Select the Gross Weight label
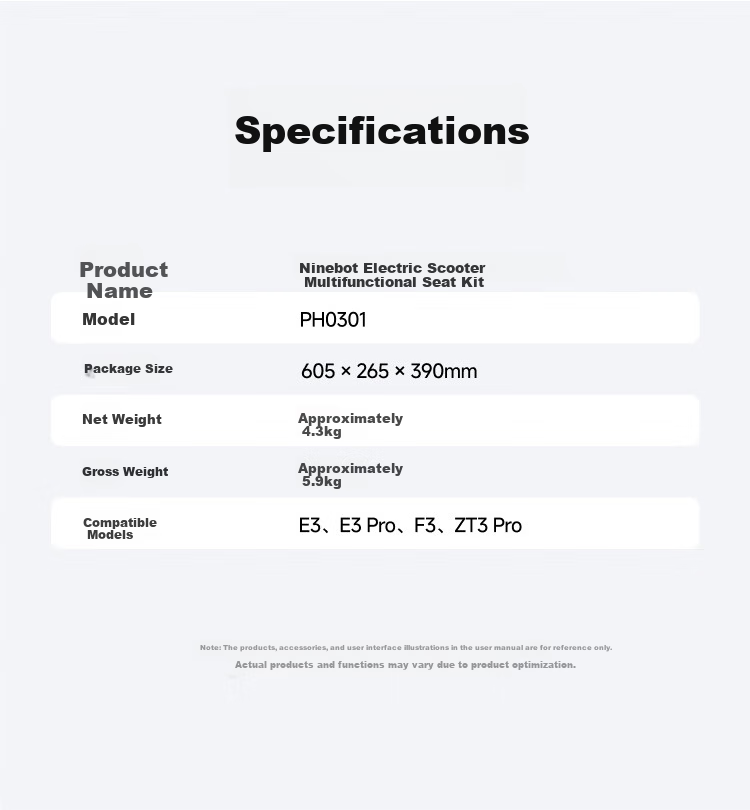This screenshot has height=810, width=750. point(125,472)
